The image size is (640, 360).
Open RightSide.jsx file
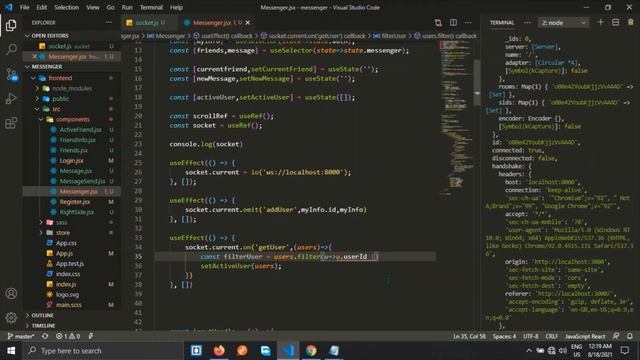pyautogui.click(x=72, y=212)
